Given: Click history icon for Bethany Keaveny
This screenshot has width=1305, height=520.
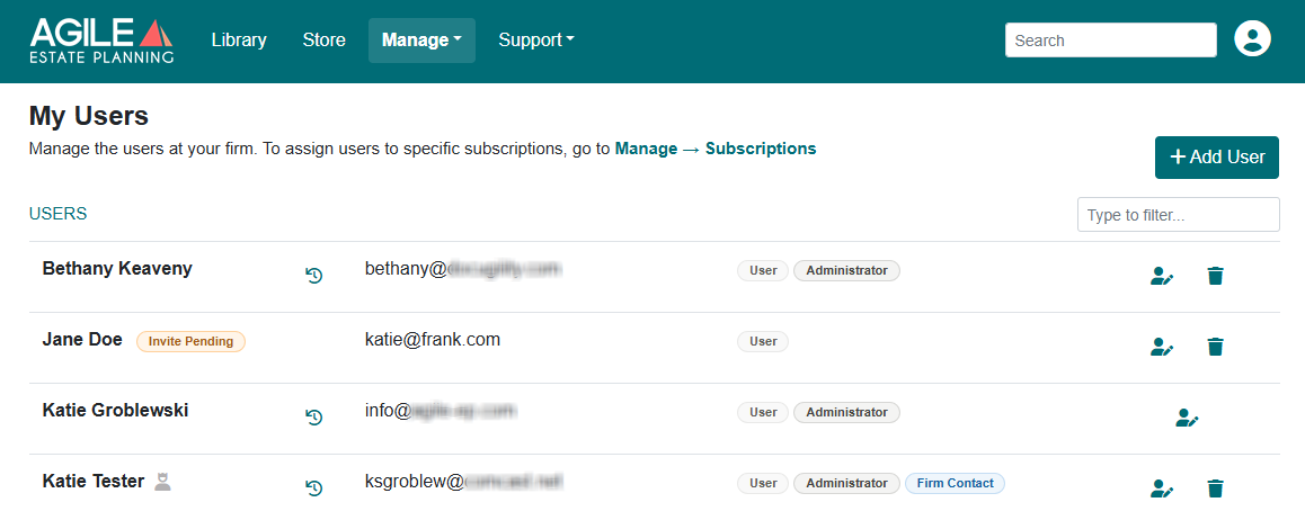Looking at the screenshot, I should (x=314, y=275).
